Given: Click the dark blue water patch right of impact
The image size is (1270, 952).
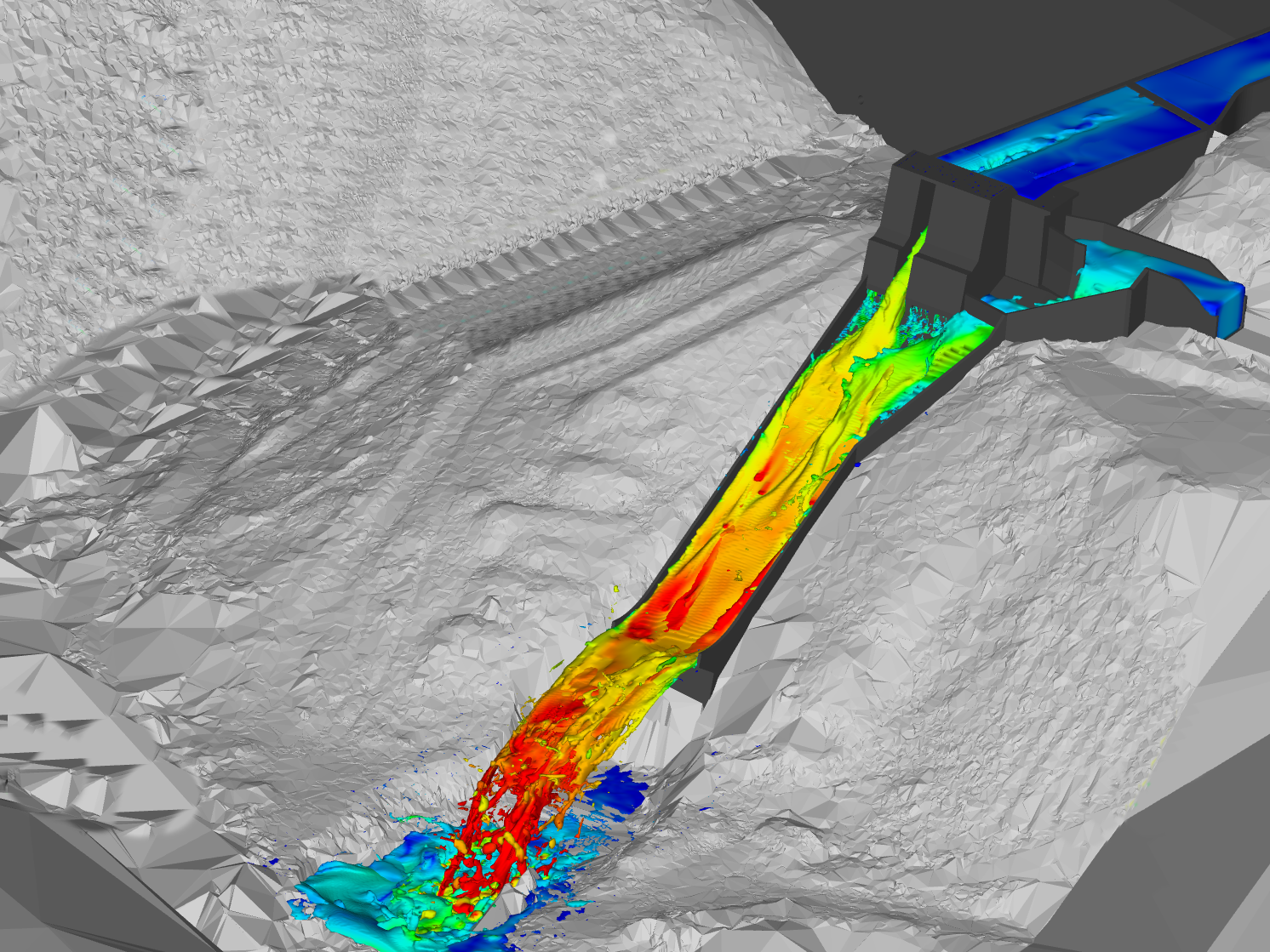Looking at the screenshot, I should [x=621, y=790].
